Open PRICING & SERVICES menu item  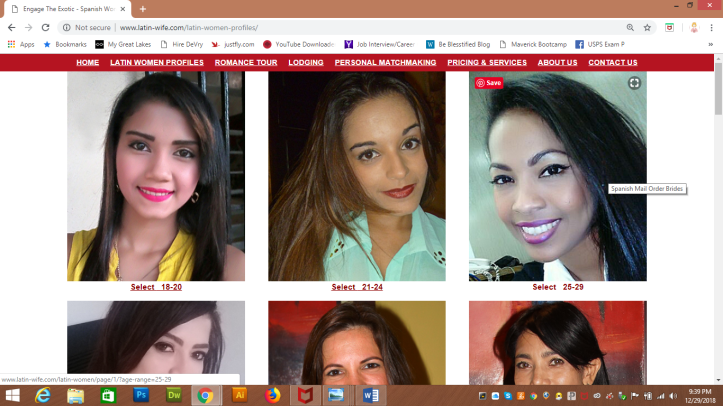point(487,63)
